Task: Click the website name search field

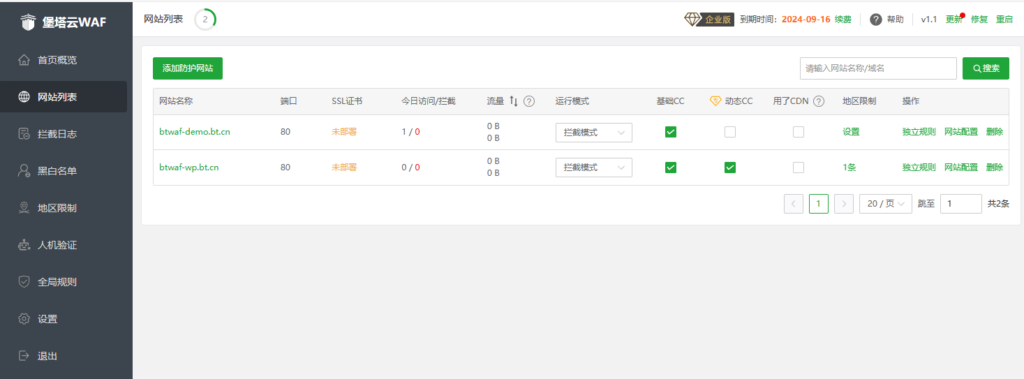Action: [x=878, y=68]
